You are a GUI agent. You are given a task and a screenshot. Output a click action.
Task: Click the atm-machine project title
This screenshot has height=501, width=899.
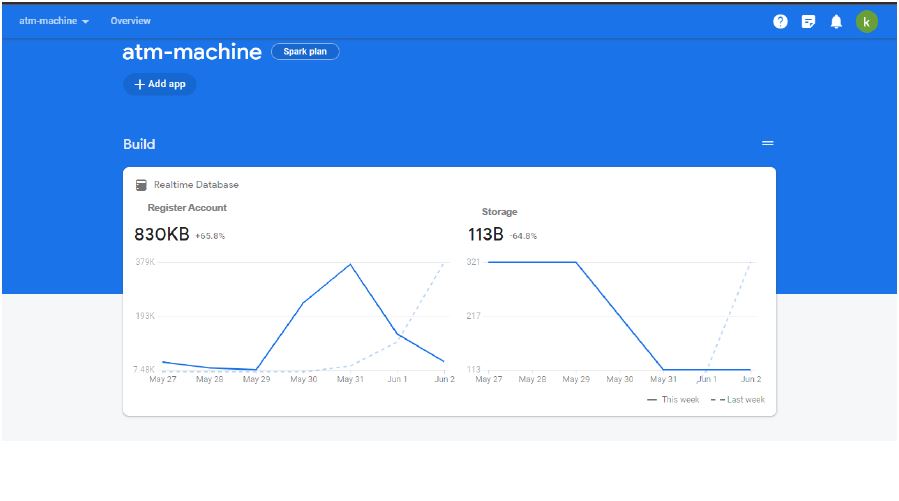(192, 52)
